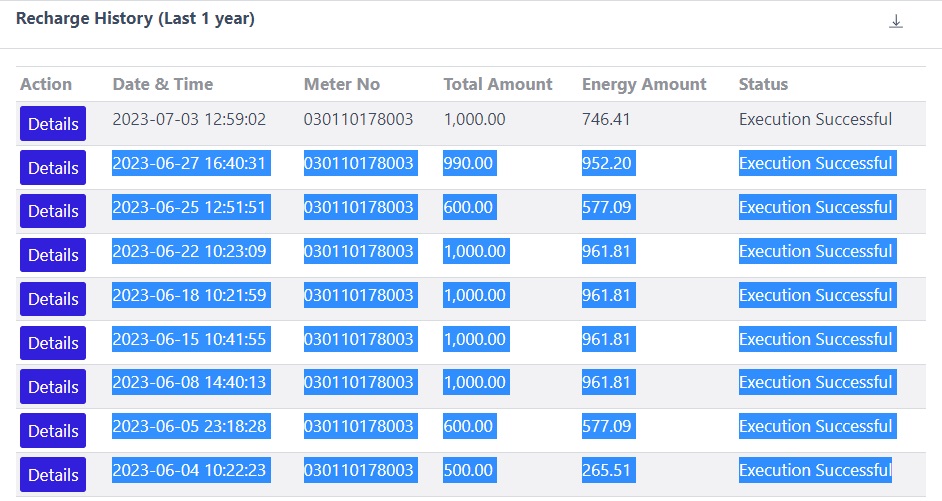This screenshot has width=942, height=501.
Task: Click the Status column header
Action: coord(763,84)
